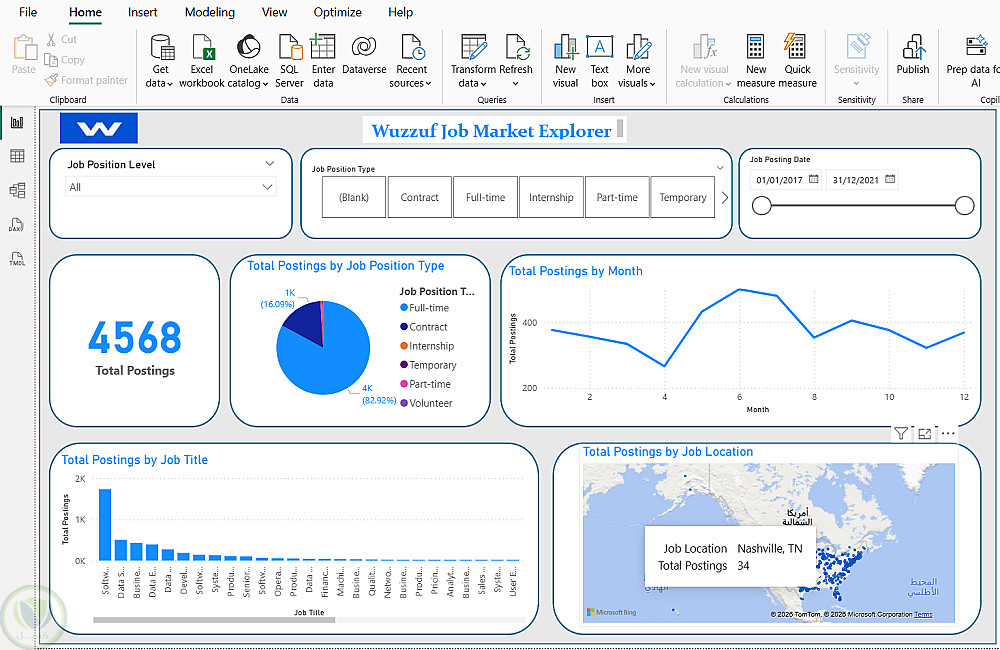Open the Optimize ribbon tab
Viewport: 1000px width, 650px height.
click(x=337, y=12)
